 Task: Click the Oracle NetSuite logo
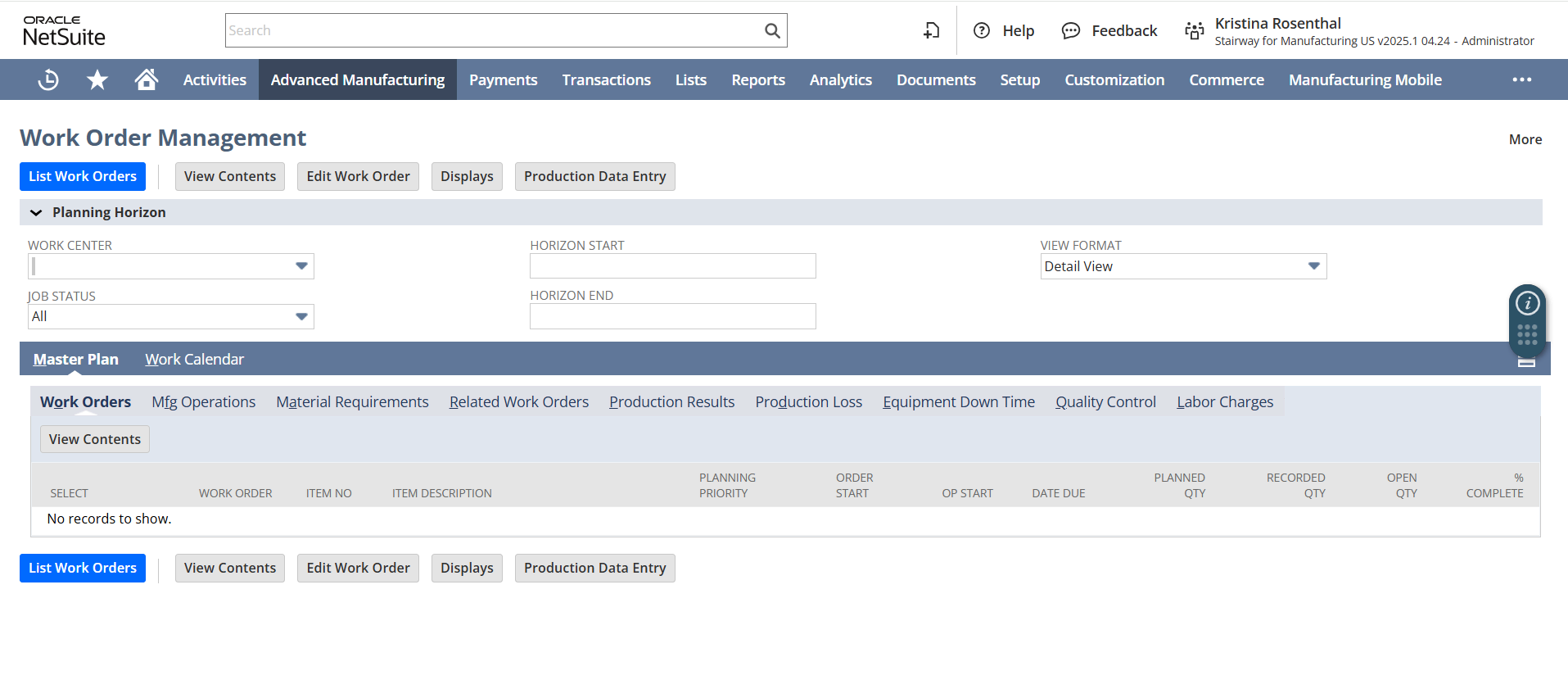coord(64,30)
